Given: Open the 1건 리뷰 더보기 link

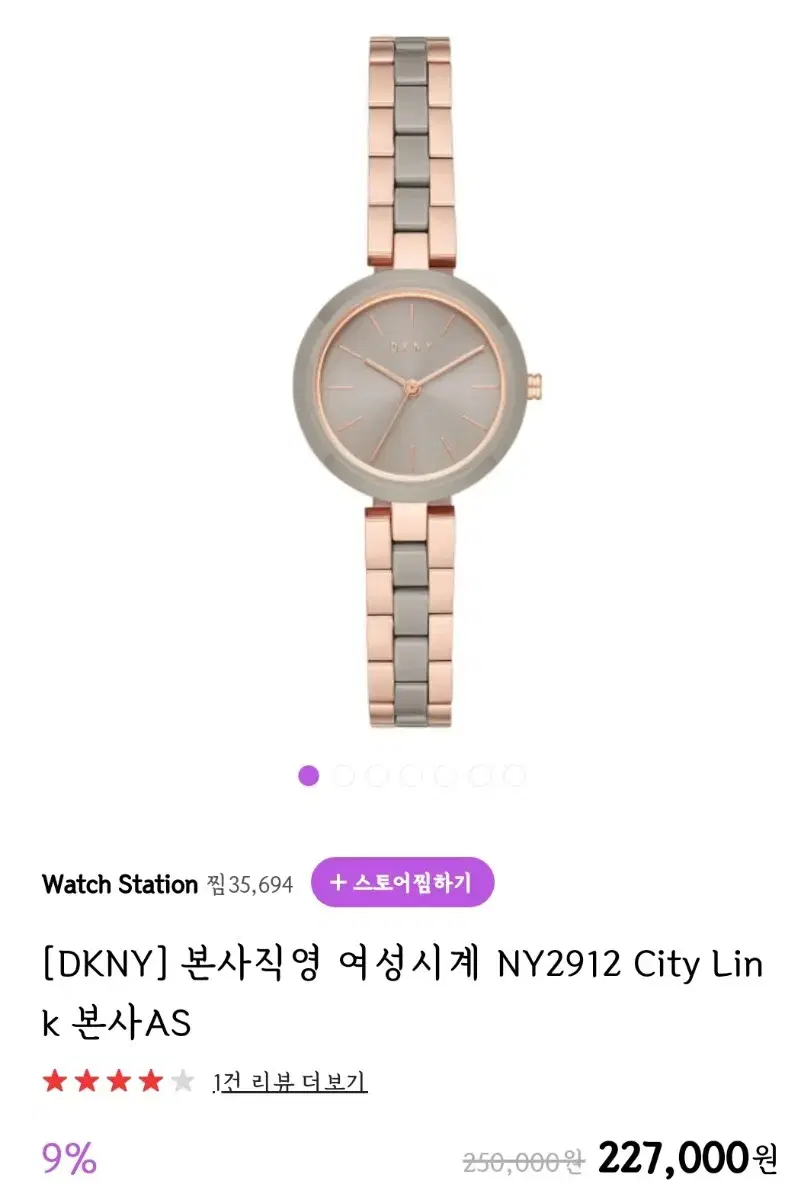Looking at the screenshot, I should (290, 1082).
